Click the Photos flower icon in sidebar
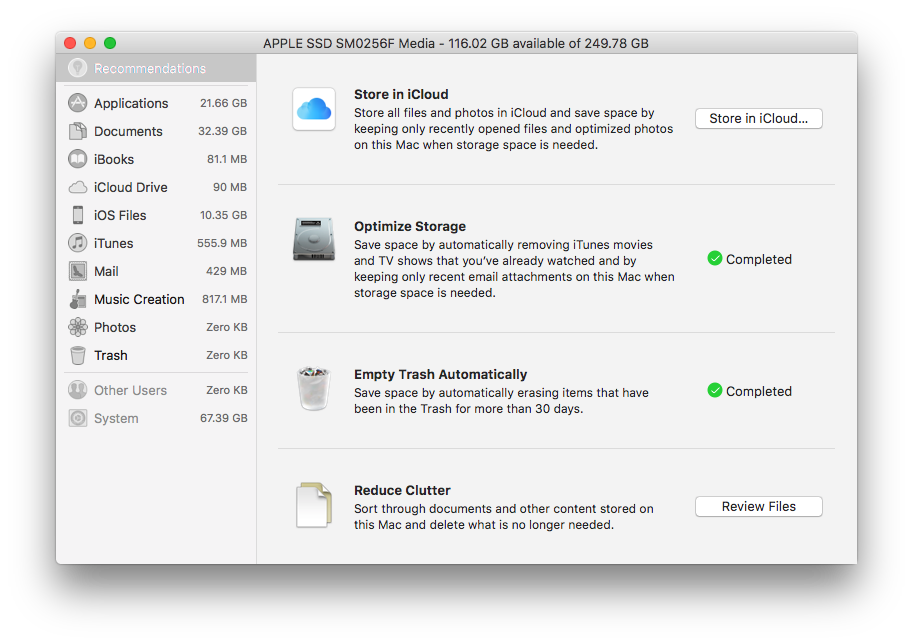 (77, 327)
